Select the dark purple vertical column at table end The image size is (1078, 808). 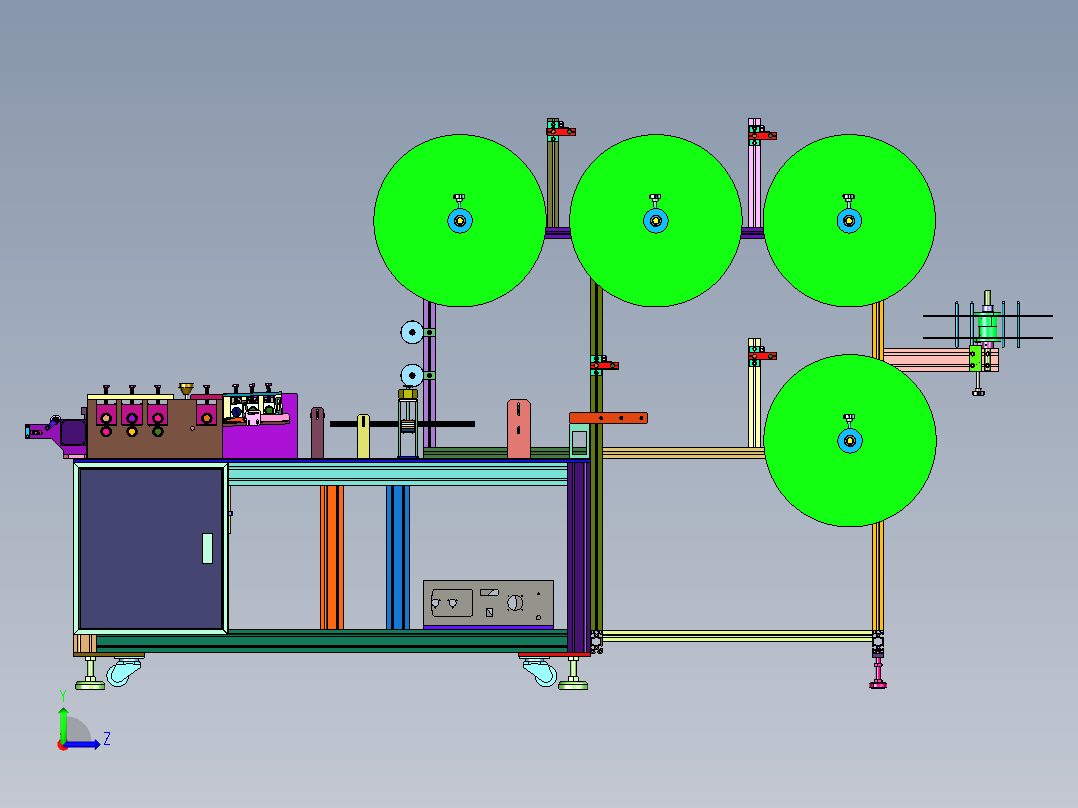click(x=578, y=557)
